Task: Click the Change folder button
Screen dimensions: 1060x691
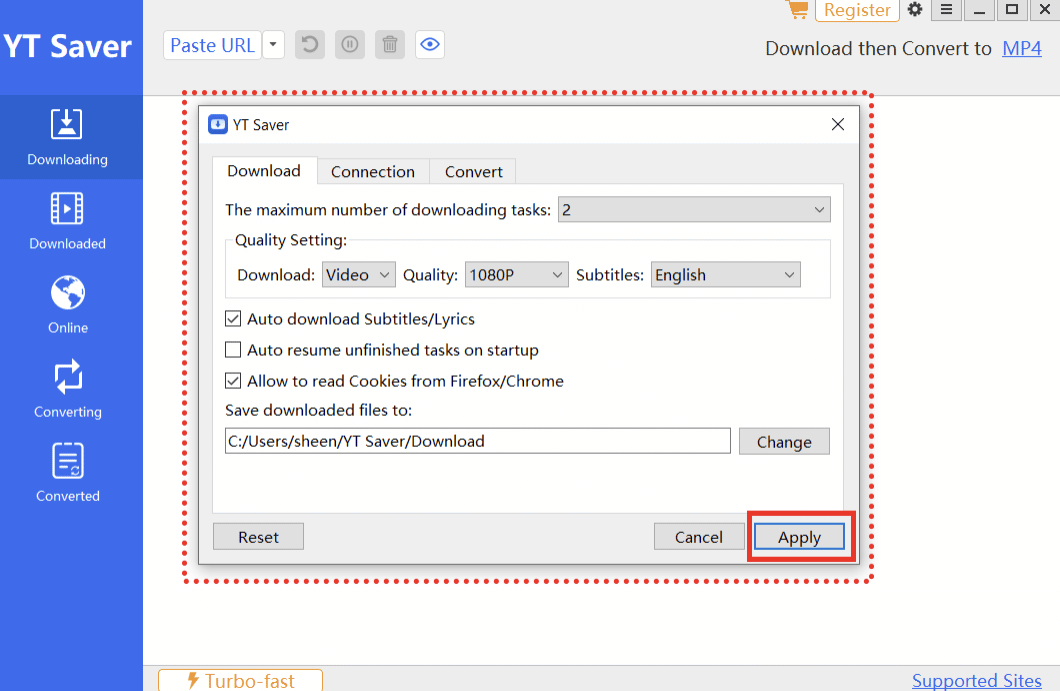Action: 784,442
